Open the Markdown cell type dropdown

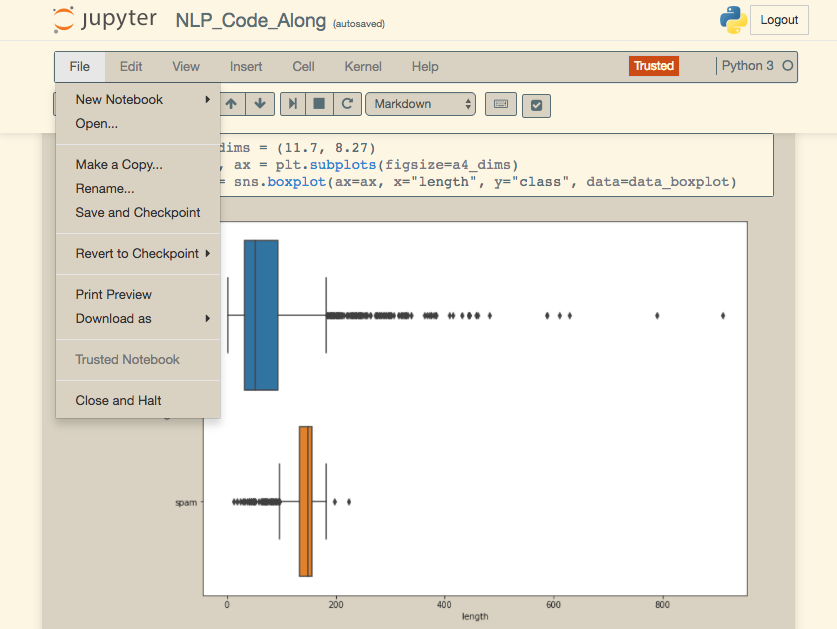pos(420,104)
